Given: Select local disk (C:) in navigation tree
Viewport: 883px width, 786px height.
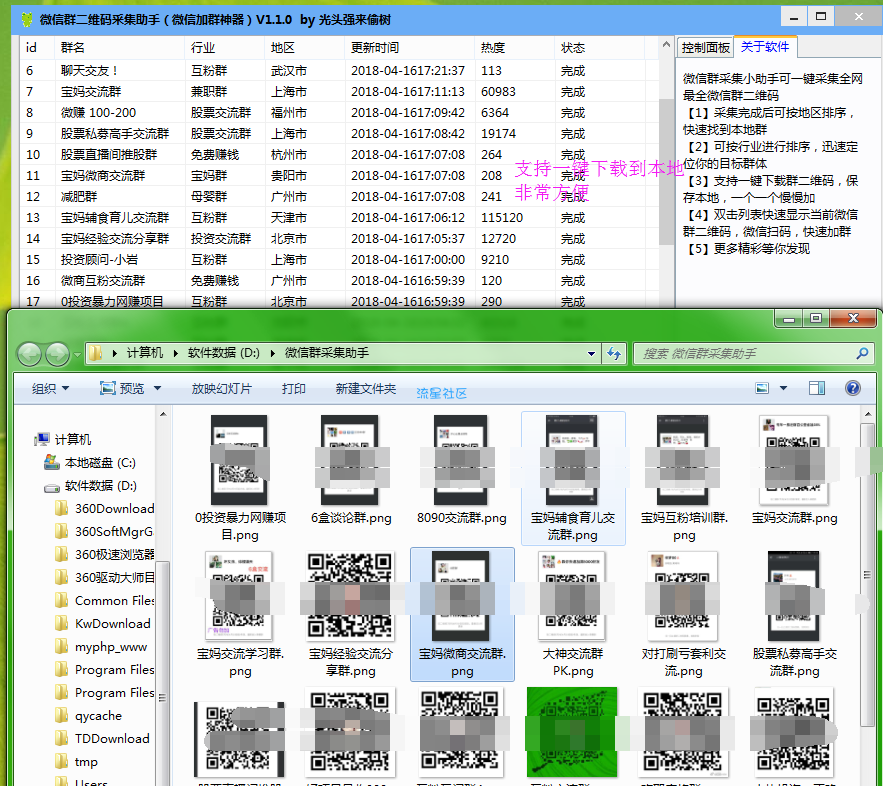Looking at the screenshot, I should coord(90,463).
